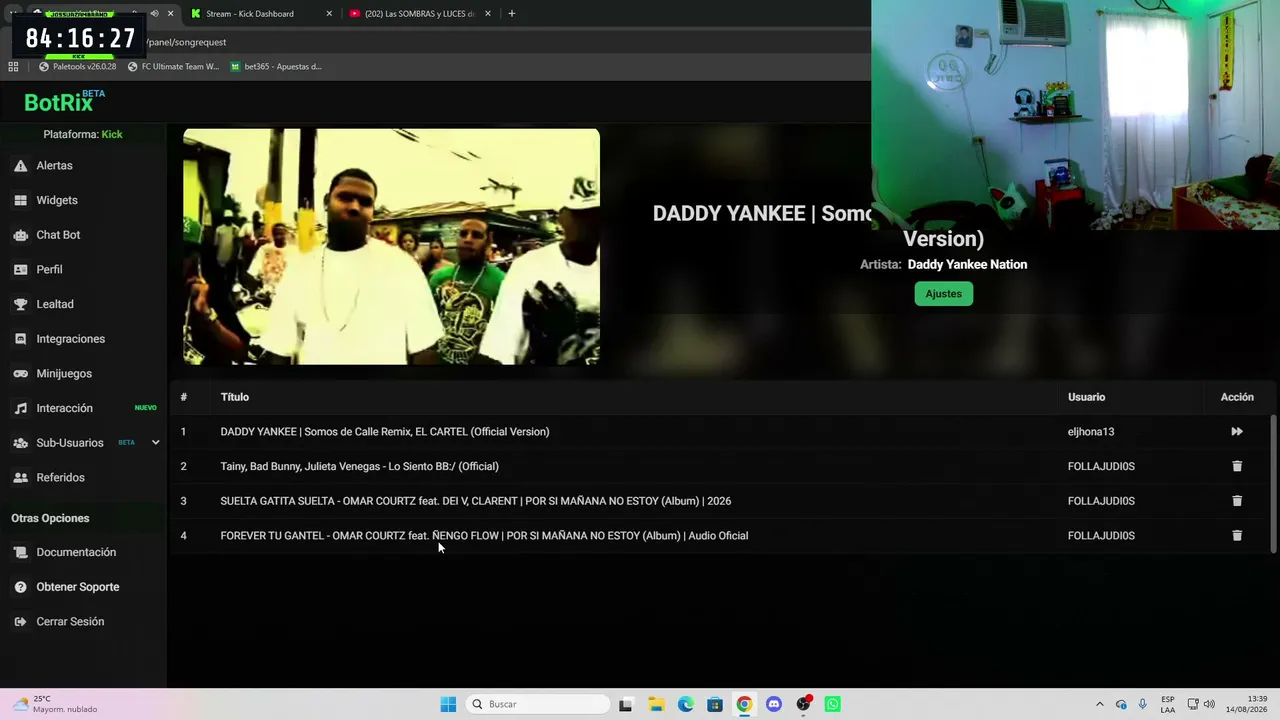Open Discord from the taskbar

pyautogui.click(x=773, y=704)
